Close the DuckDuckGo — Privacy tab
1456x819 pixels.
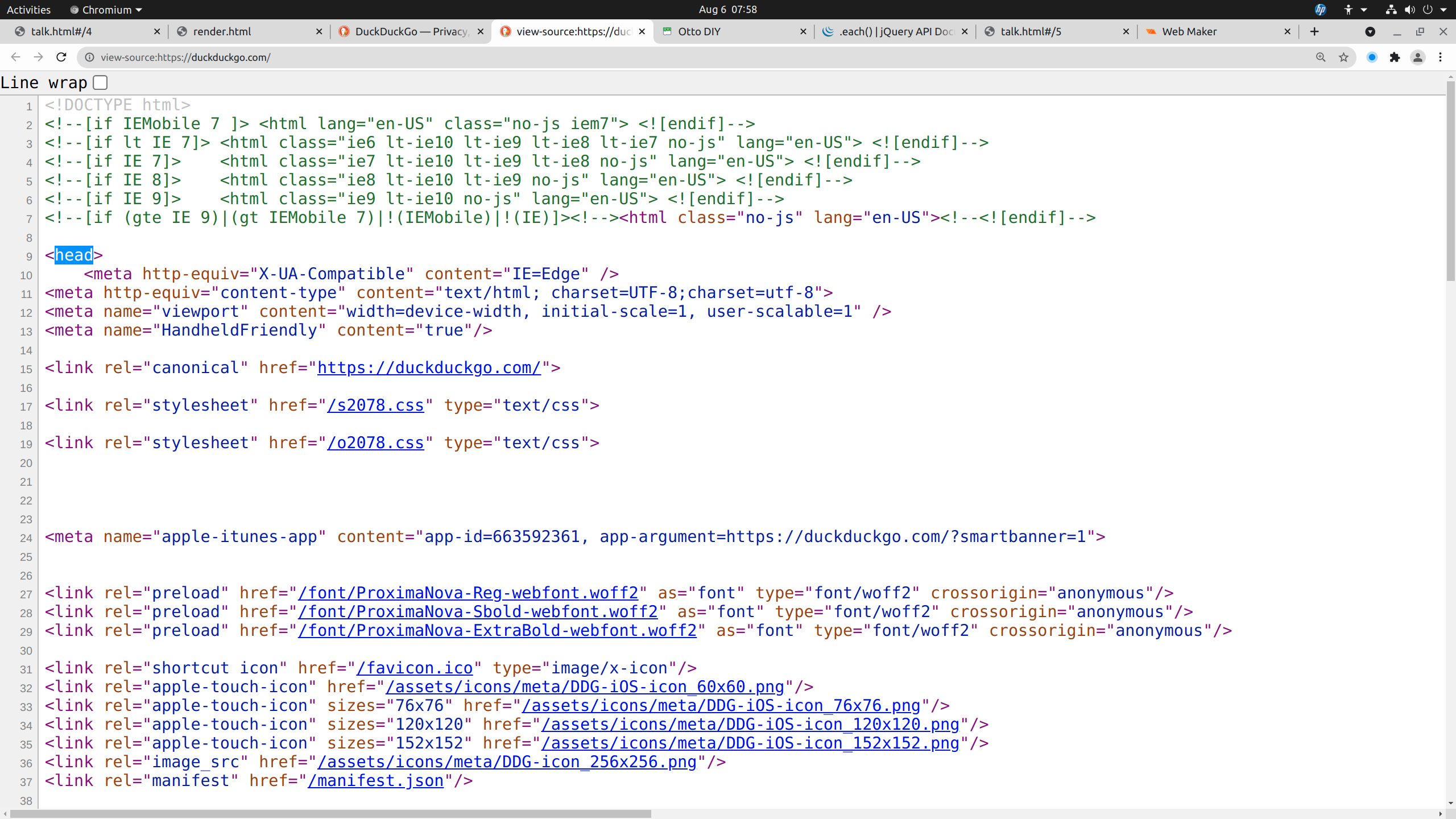coord(481,32)
